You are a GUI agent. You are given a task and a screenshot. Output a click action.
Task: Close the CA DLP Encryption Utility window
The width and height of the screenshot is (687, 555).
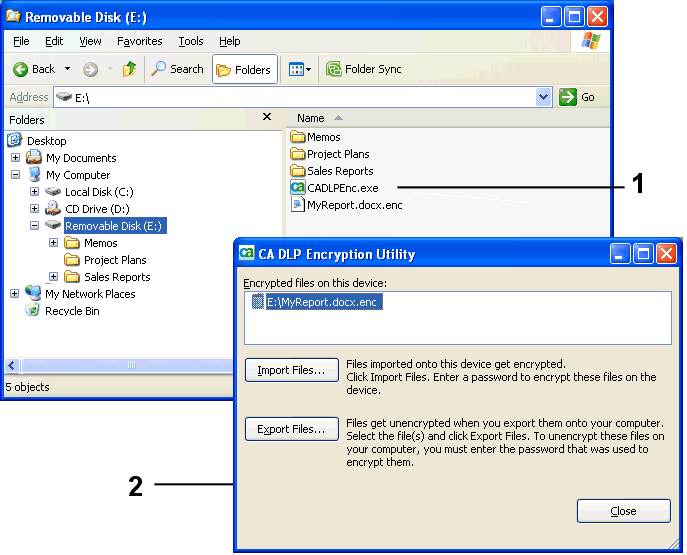pyautogui.click(x=666, y=254)
